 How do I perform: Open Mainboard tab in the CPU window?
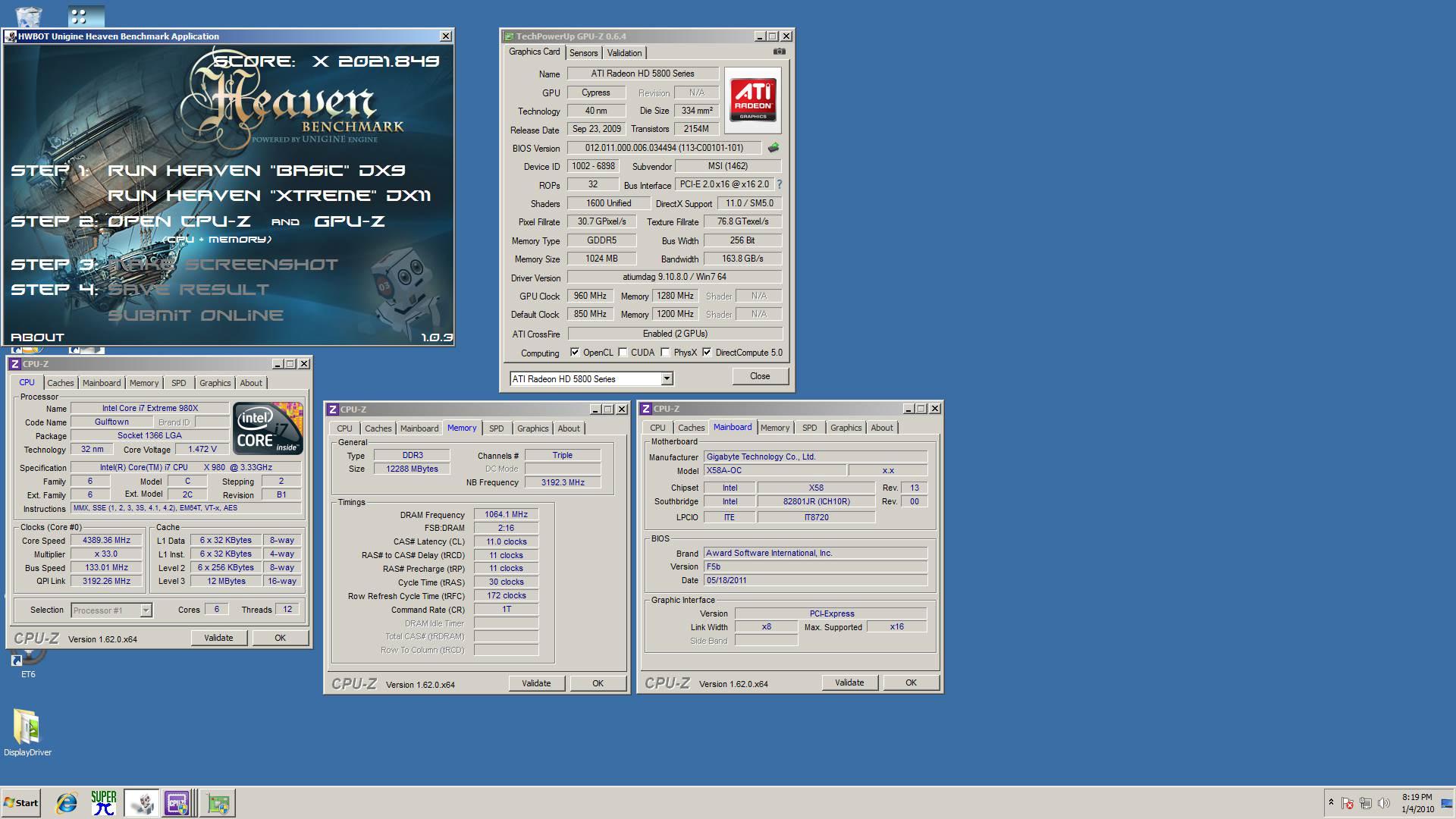pos(102,383)
